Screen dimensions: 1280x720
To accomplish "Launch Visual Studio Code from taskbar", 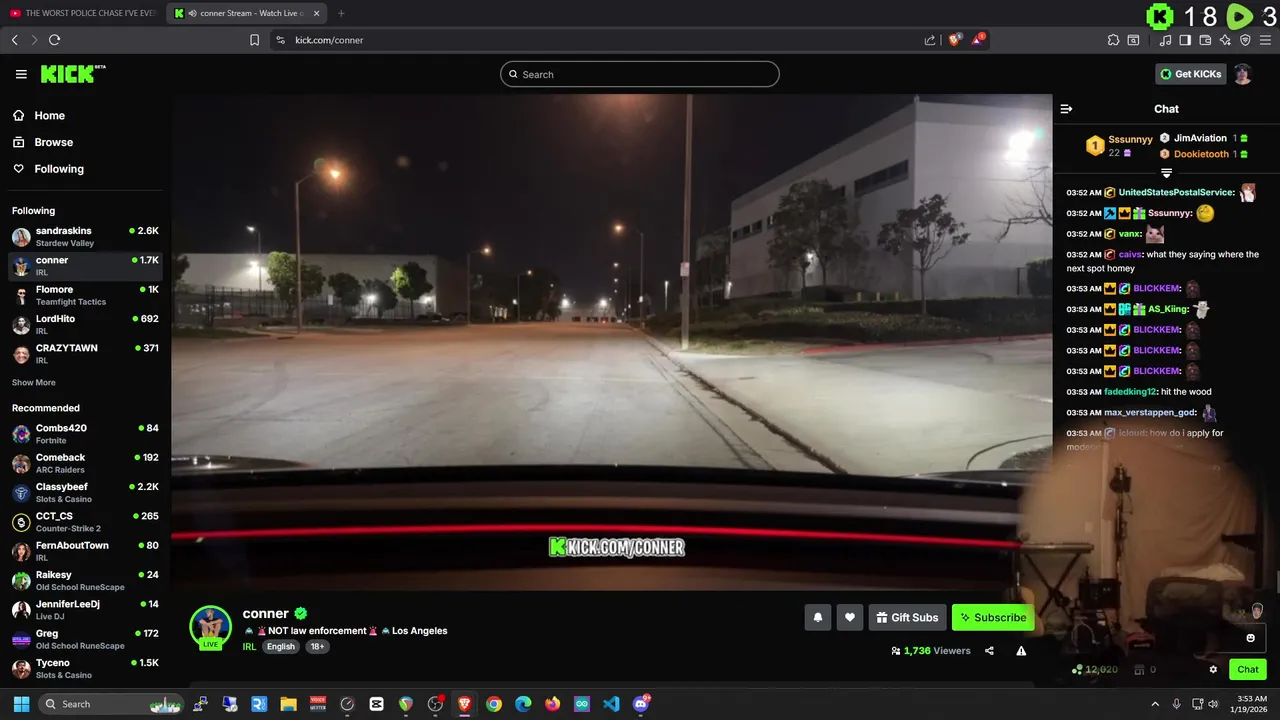I will point(611,704).
